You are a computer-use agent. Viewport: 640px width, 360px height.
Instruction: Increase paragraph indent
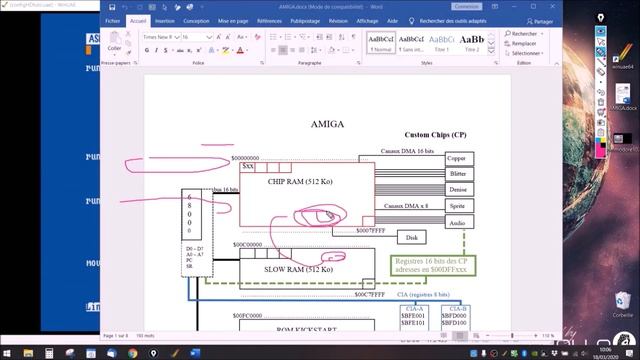tap(329, 37)
